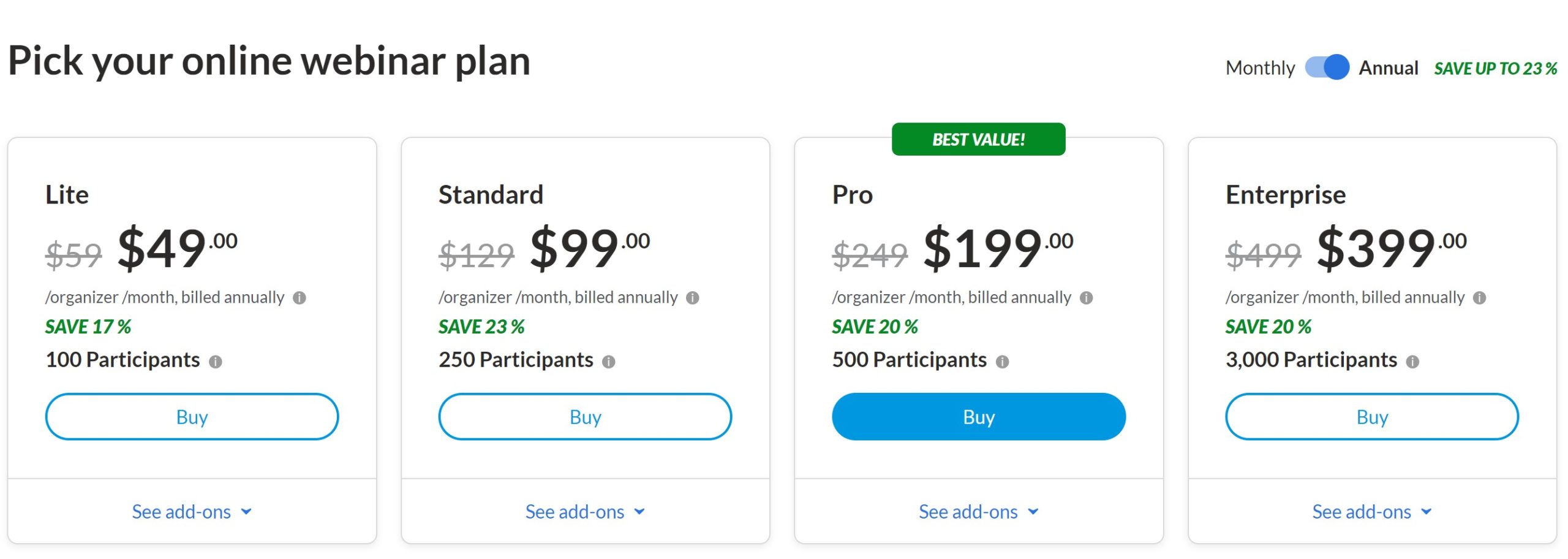Buy the Pro plan
This screenshot has height=559, width=1568.
(978, 417)
